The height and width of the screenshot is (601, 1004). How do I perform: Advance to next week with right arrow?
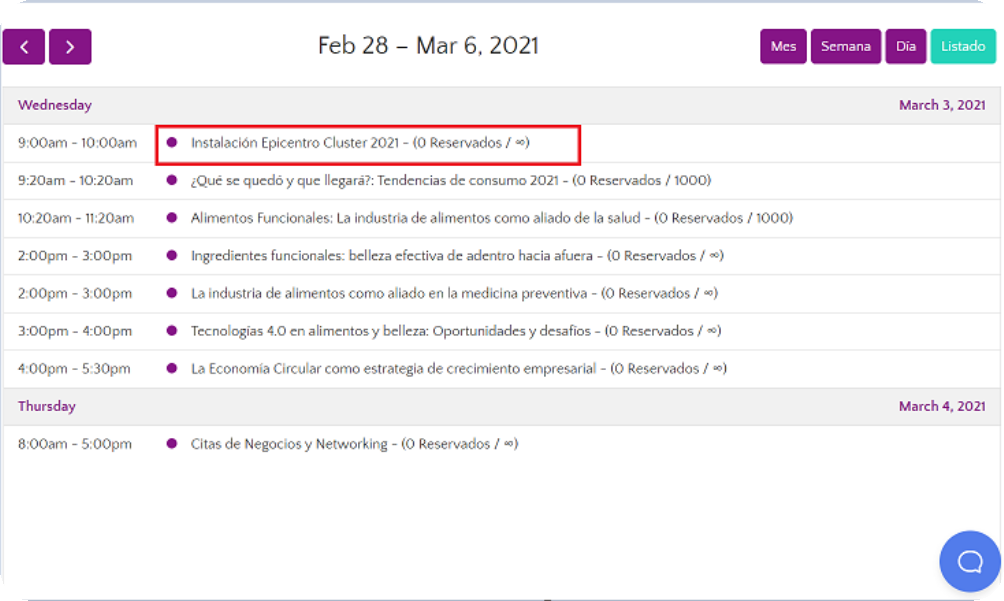(70, 47)
